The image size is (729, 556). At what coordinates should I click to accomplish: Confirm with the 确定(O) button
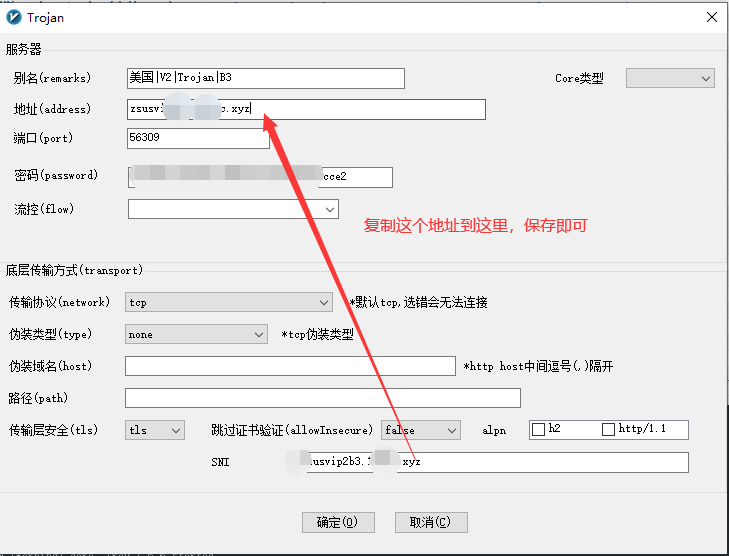point(338,523)
